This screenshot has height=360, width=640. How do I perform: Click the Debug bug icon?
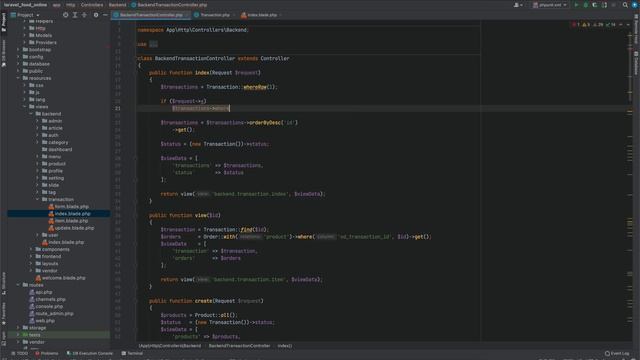(586, 5)
